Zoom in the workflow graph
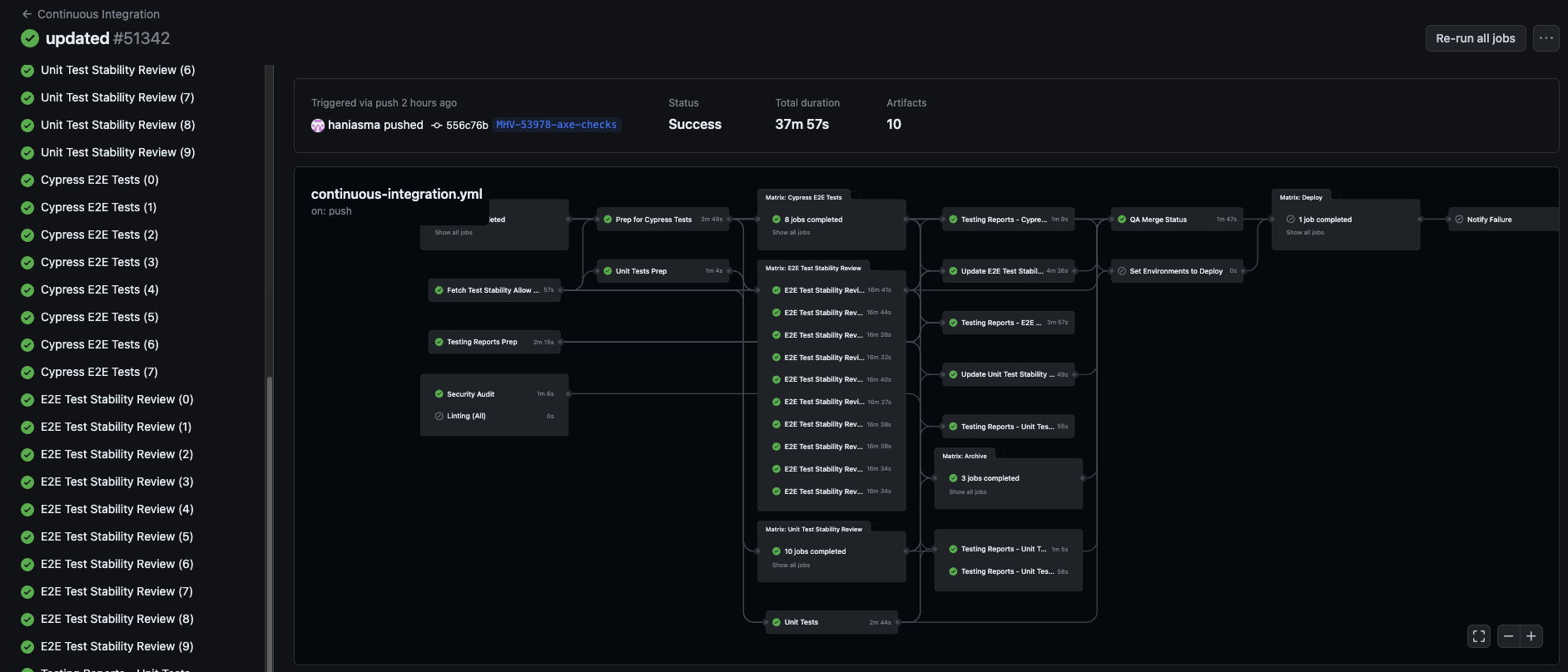The image size is (1568, 672). (x=1531, y=636)
